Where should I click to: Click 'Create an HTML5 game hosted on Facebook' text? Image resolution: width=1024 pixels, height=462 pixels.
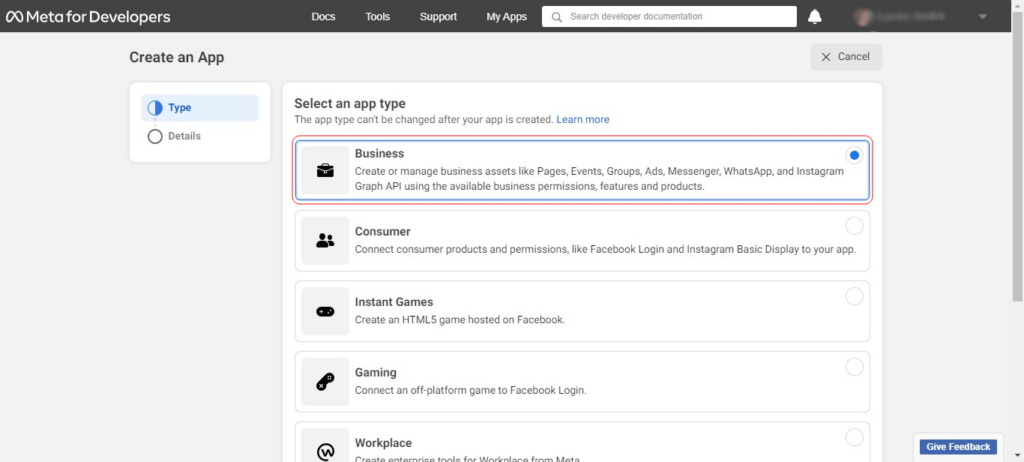(x=460, y=320)
